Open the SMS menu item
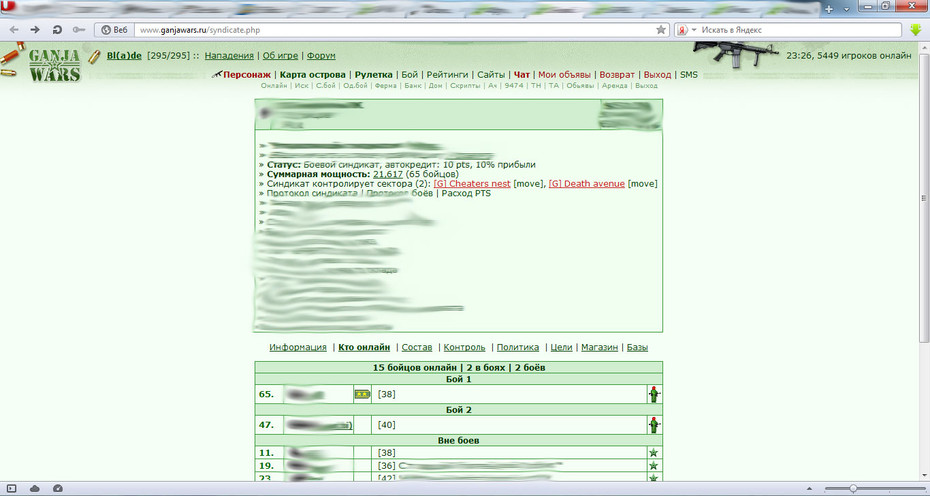 [x=689, y=75]
